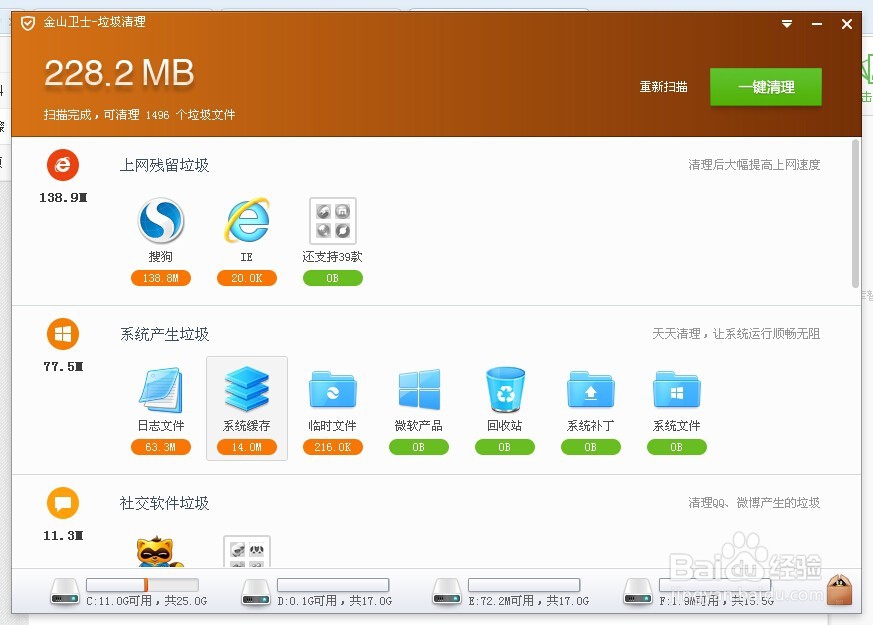Viewport: 873px width, 625px height.
Task: Select the 微软产品 Windows icon
Action: click(419, 390)
